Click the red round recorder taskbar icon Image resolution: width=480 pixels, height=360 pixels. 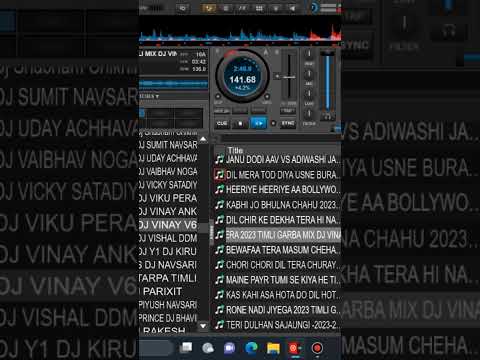[x=317, y=348]
